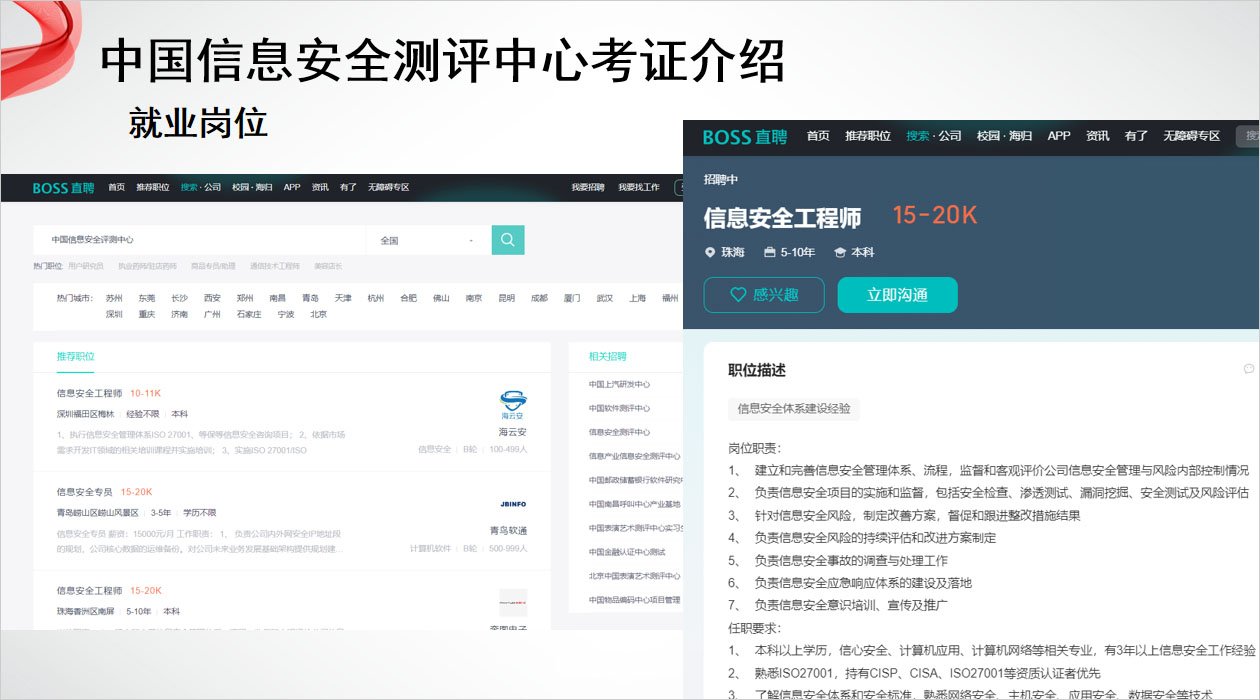Click the graduation cap icon beside 本科
The image size is (1260, 700).
coord(840,253)
